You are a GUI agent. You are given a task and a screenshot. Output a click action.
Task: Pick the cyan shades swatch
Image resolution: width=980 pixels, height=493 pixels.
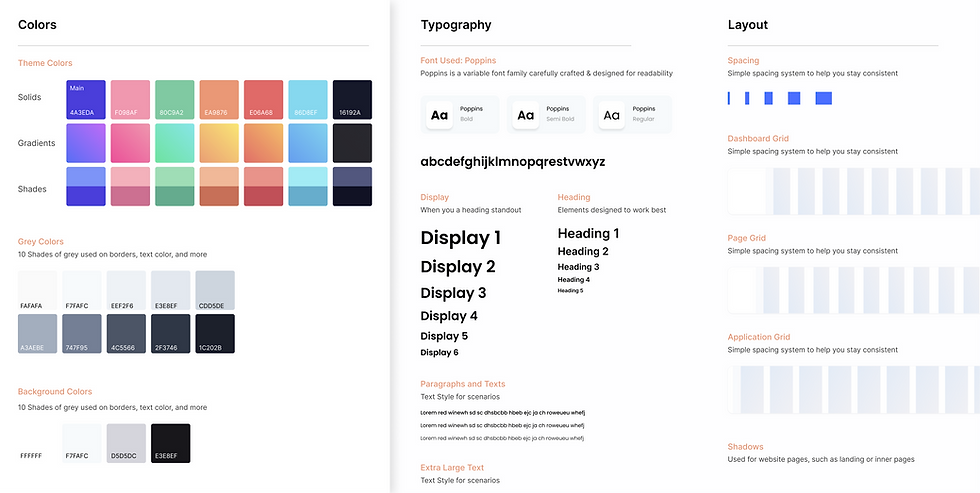pyautogui.click(x=308, y=186)
